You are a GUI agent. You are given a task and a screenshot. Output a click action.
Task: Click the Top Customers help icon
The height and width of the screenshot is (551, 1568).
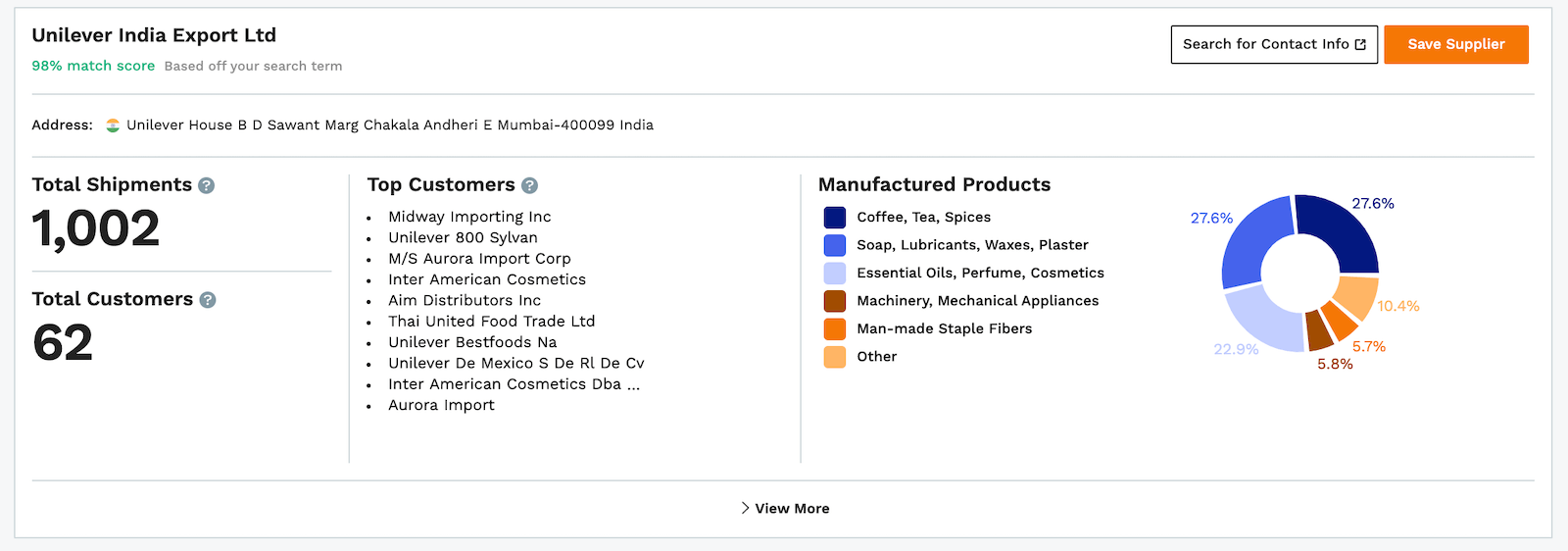coord(529,185)
